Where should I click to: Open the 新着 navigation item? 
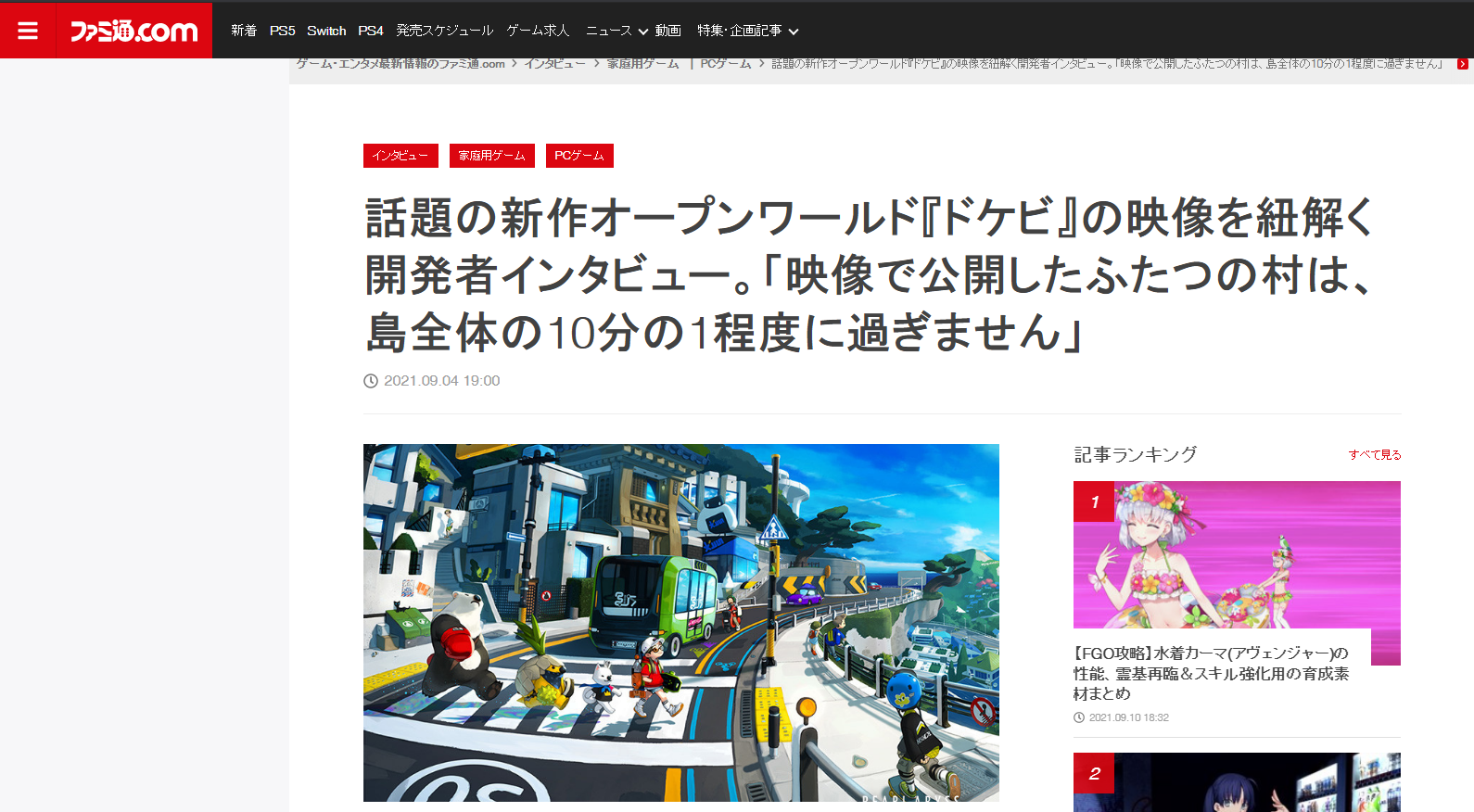tap(244, 31)
